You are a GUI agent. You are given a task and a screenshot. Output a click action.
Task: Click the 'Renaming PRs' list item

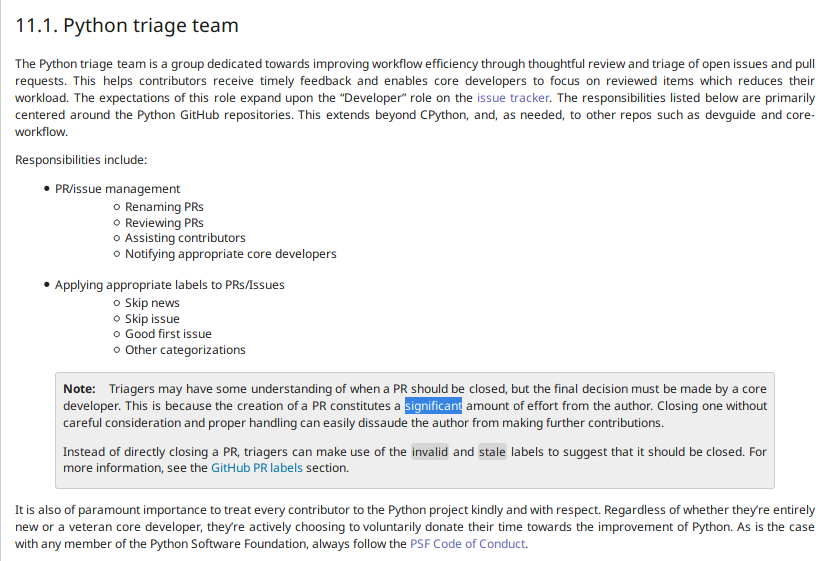(x=164, y=207)
